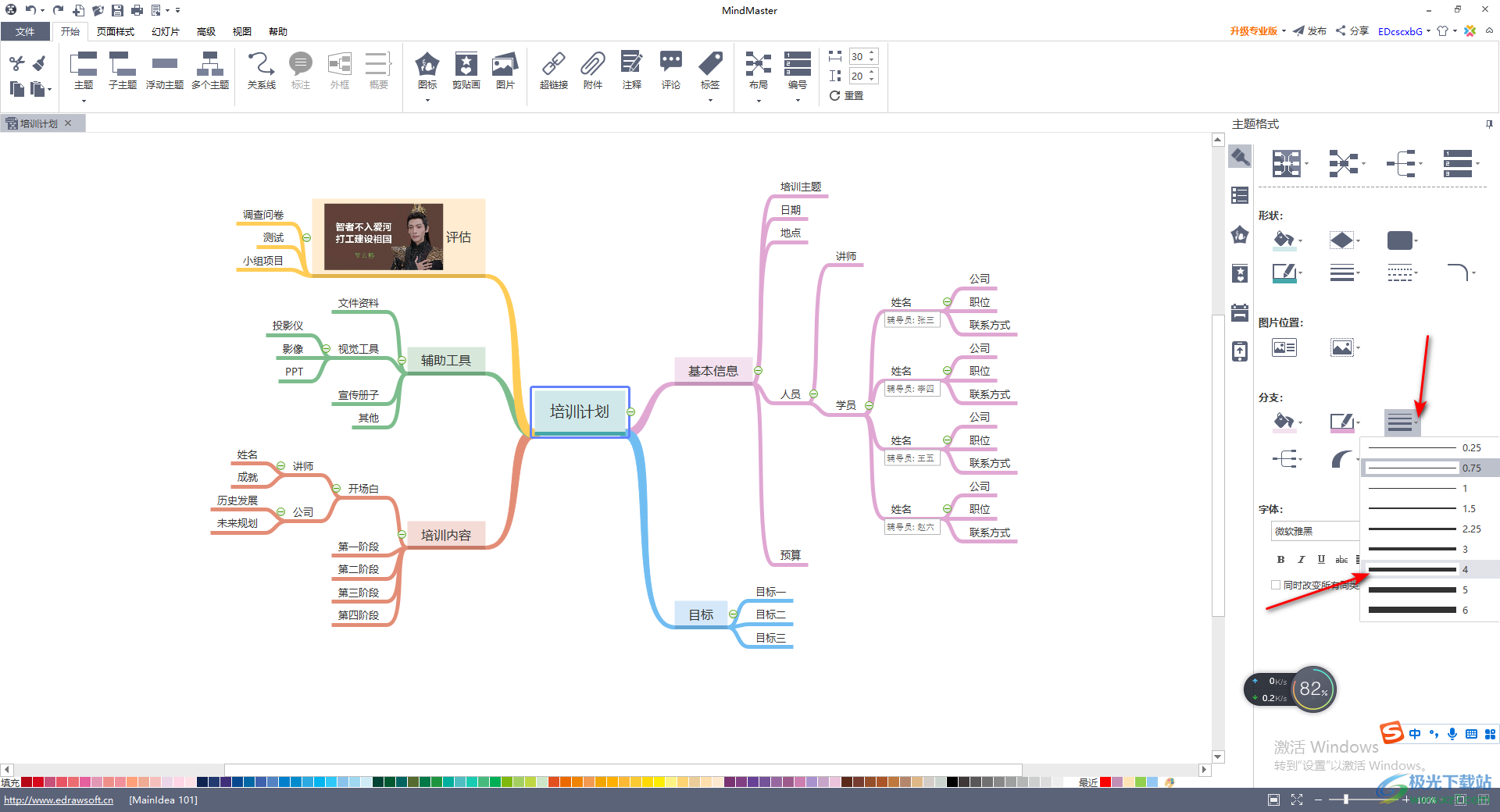Image resolution: width=1500 pixels, height=812 pixels.
Task: Click the format painter brush
Action: click(x=39, y=63)
